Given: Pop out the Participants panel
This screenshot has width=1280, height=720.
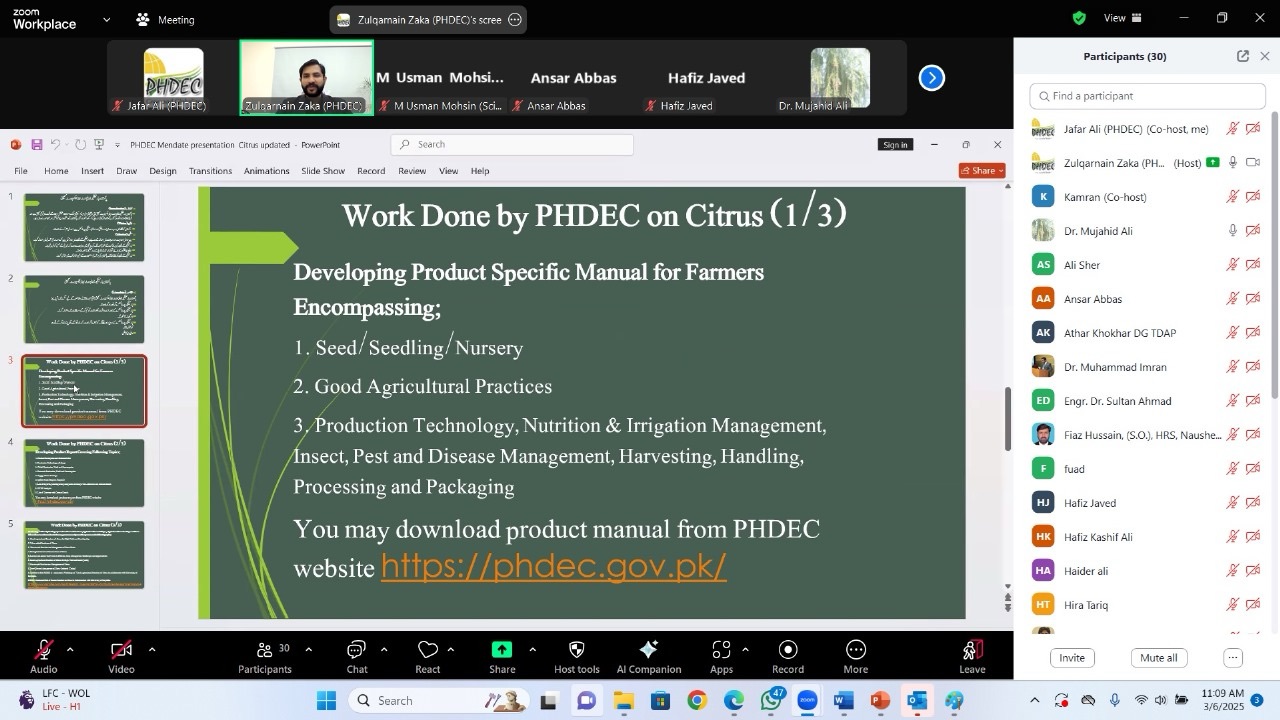Looking at the screenshot, I should (1243, 57).
